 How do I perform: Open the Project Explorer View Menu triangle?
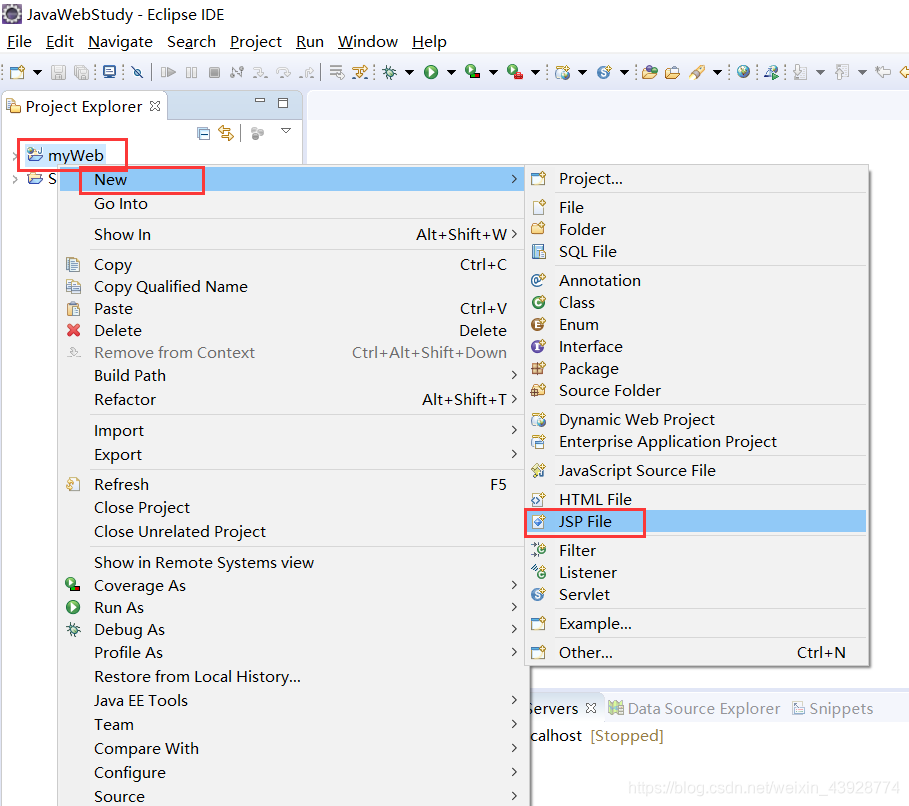point(286,131)
